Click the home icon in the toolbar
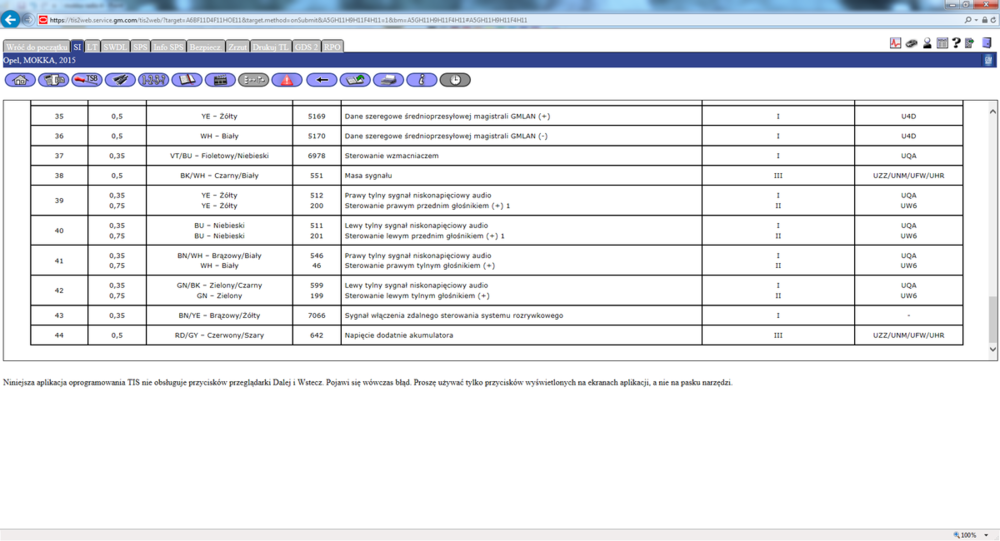The height and width of the screenshot is (541, 1000). 20,80
